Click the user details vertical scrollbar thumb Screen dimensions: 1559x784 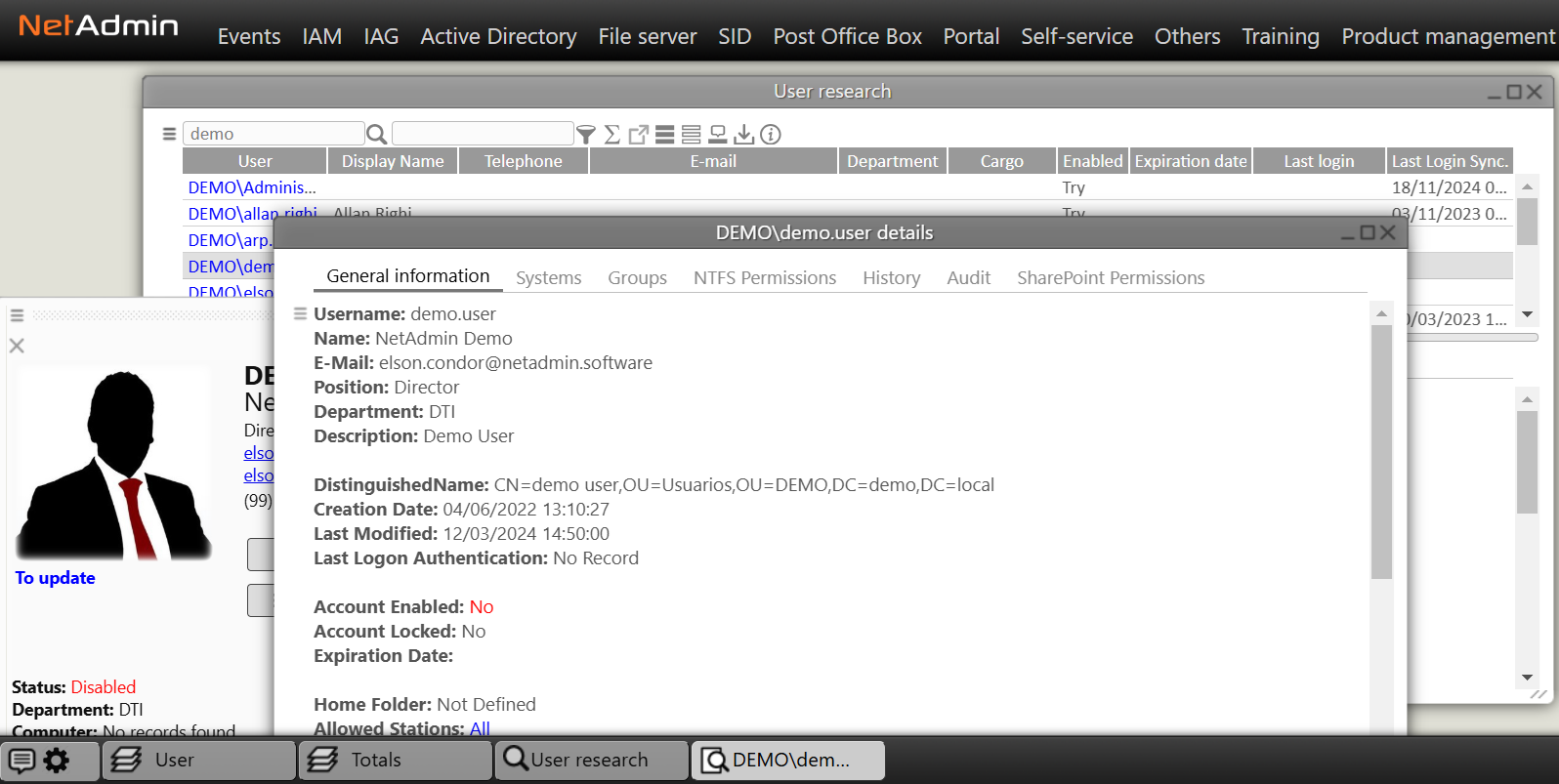1381,452
